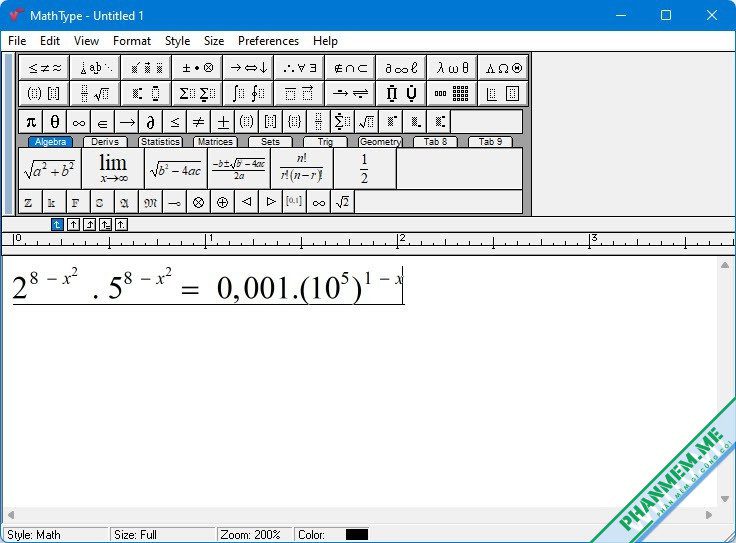The height and width of the screenshot is (543, 736).
Task: Insert square root template from small bar
Action: click(366, 122)
